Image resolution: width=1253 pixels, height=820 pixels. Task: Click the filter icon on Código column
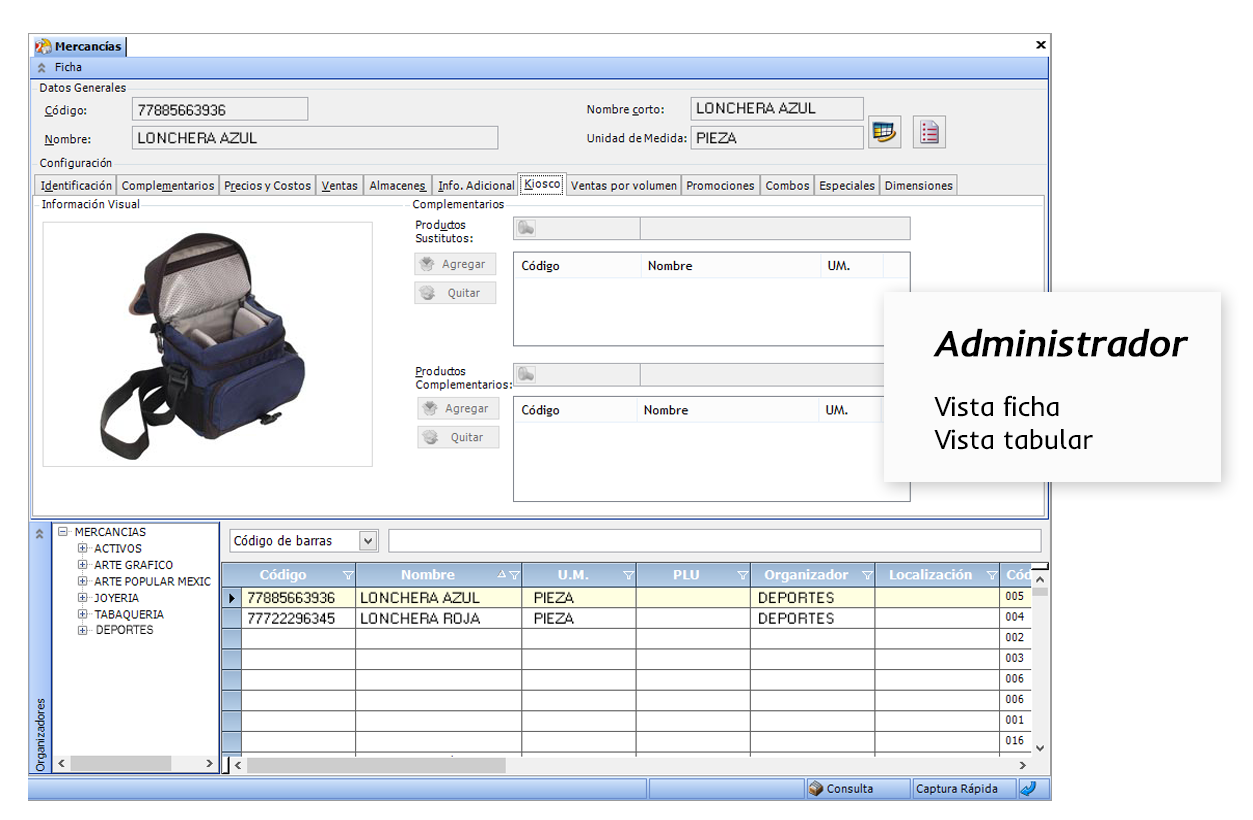347,576
